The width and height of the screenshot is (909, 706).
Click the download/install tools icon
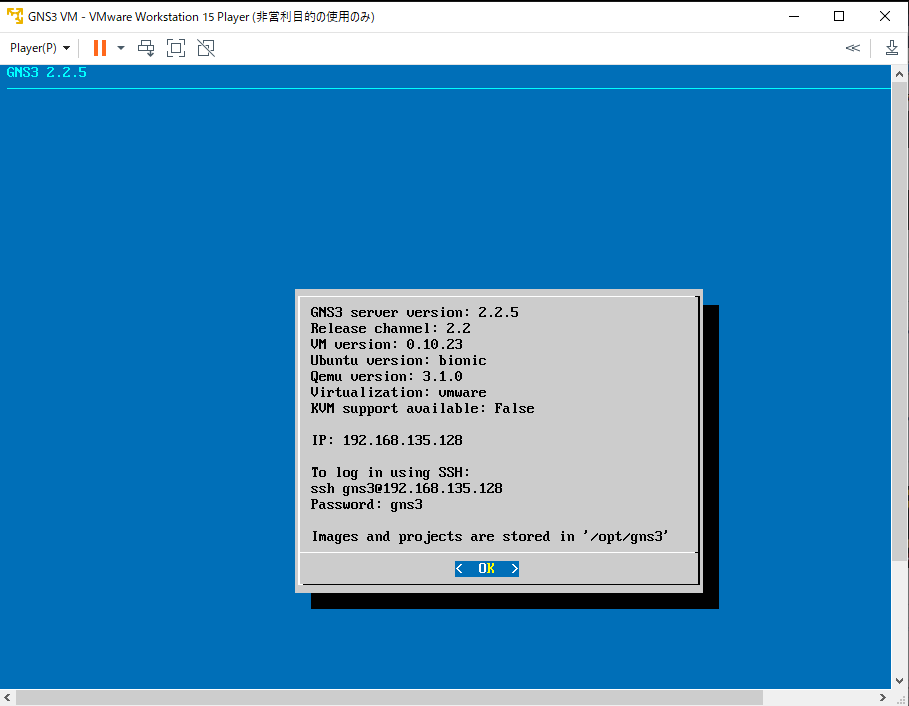892,48
